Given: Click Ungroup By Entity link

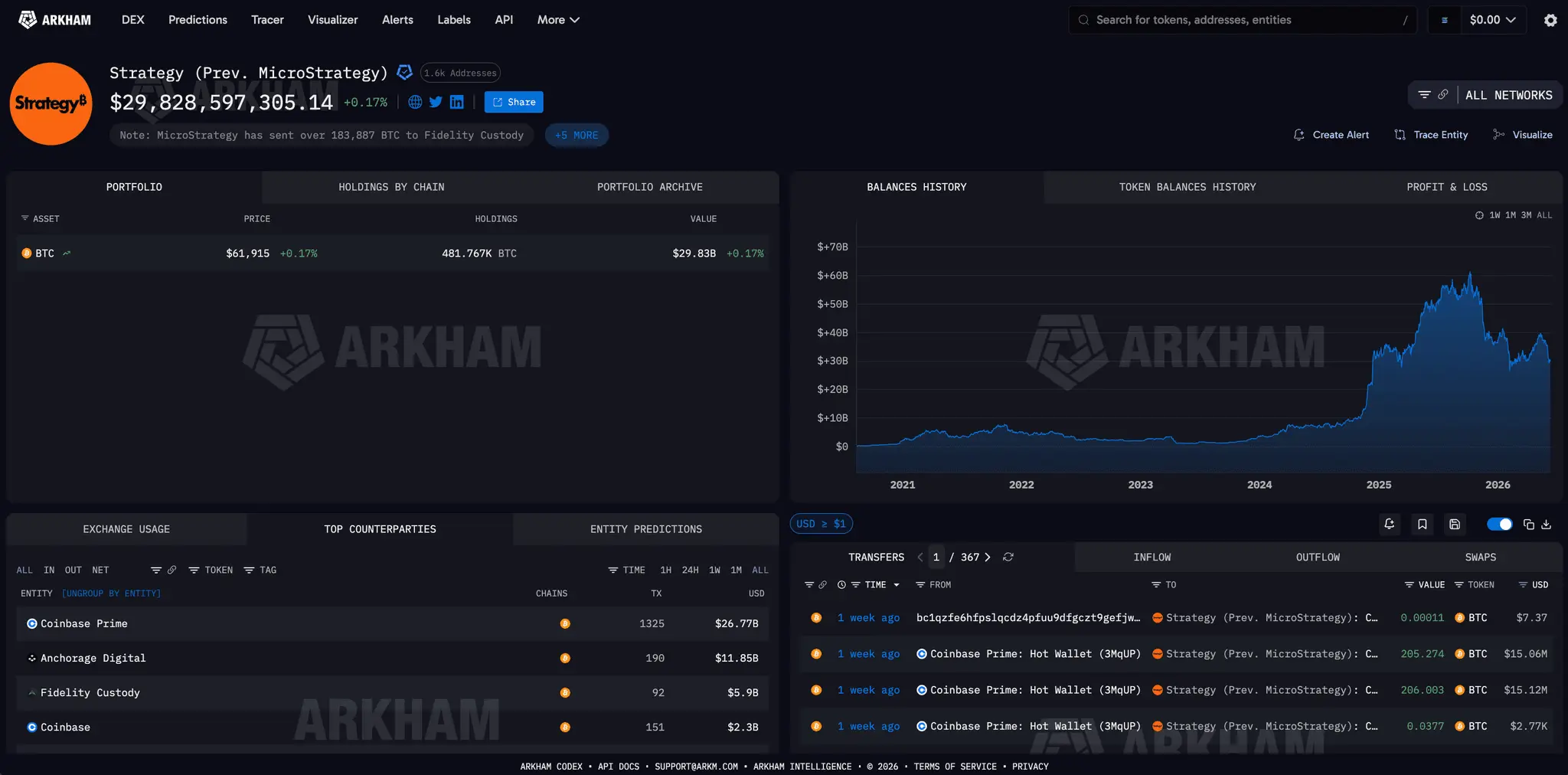Looking at the screenshot, I should tap(111, 594).
